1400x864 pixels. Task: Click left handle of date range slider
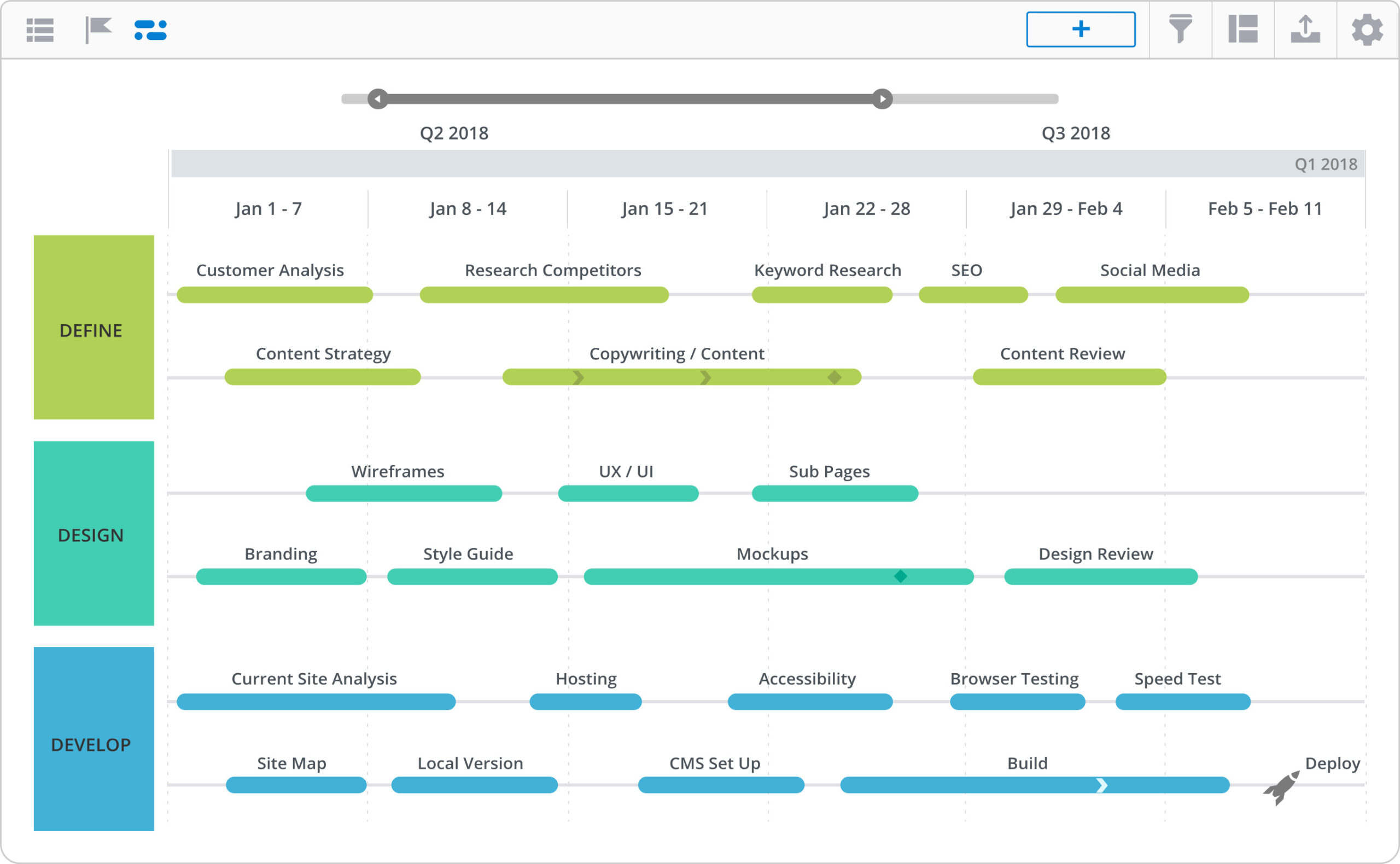[x=378, y=99]
